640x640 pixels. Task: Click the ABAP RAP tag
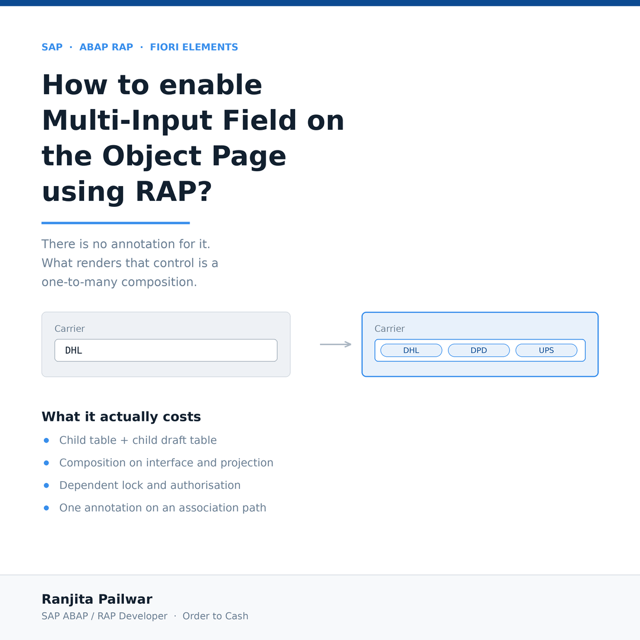click(x=106, y=47)
